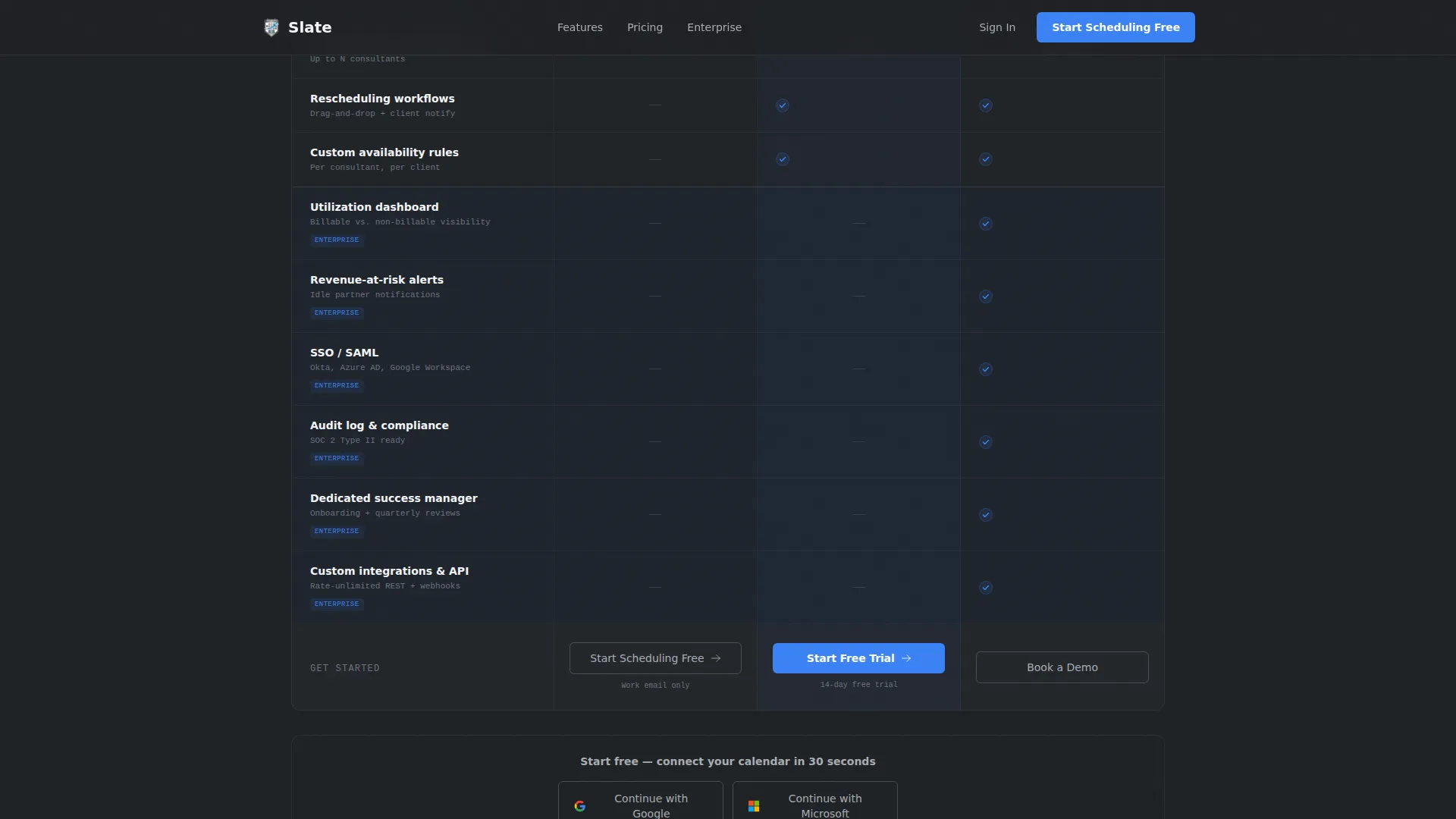Click 'Billable vs. non-billable visibility' text
Image resolution: width=1456 pixels, height=819 pixels.
tap(400, 222)
